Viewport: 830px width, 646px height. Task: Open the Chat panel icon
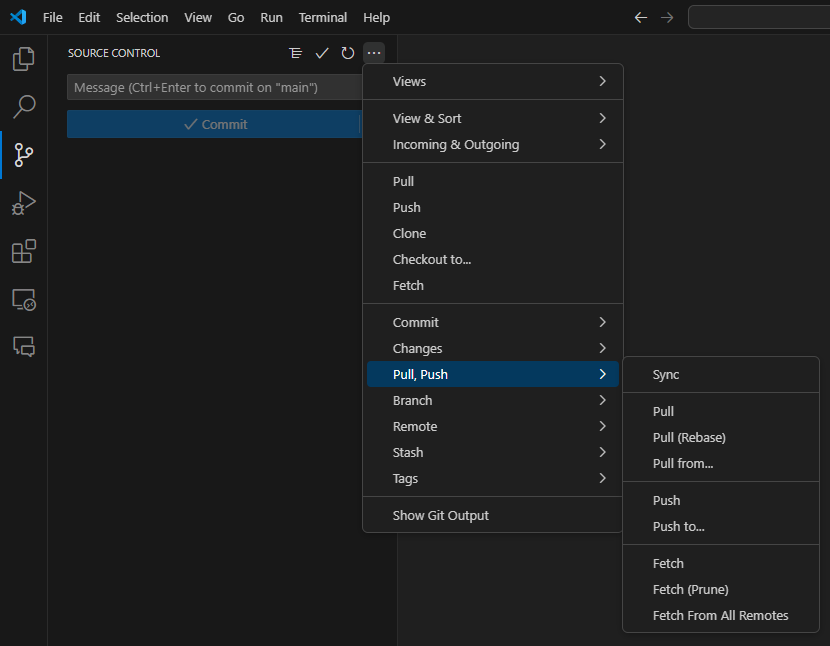pos(23,346)
